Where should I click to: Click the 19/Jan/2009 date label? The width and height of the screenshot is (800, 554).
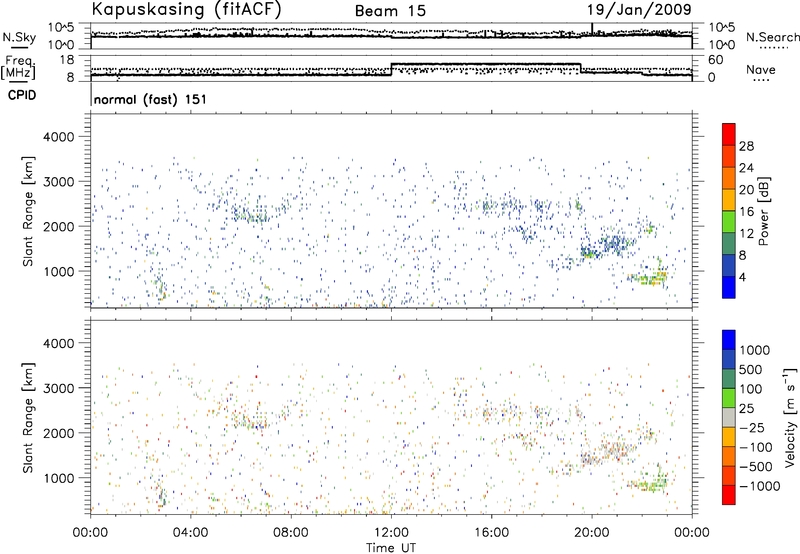tap(639, 10)
